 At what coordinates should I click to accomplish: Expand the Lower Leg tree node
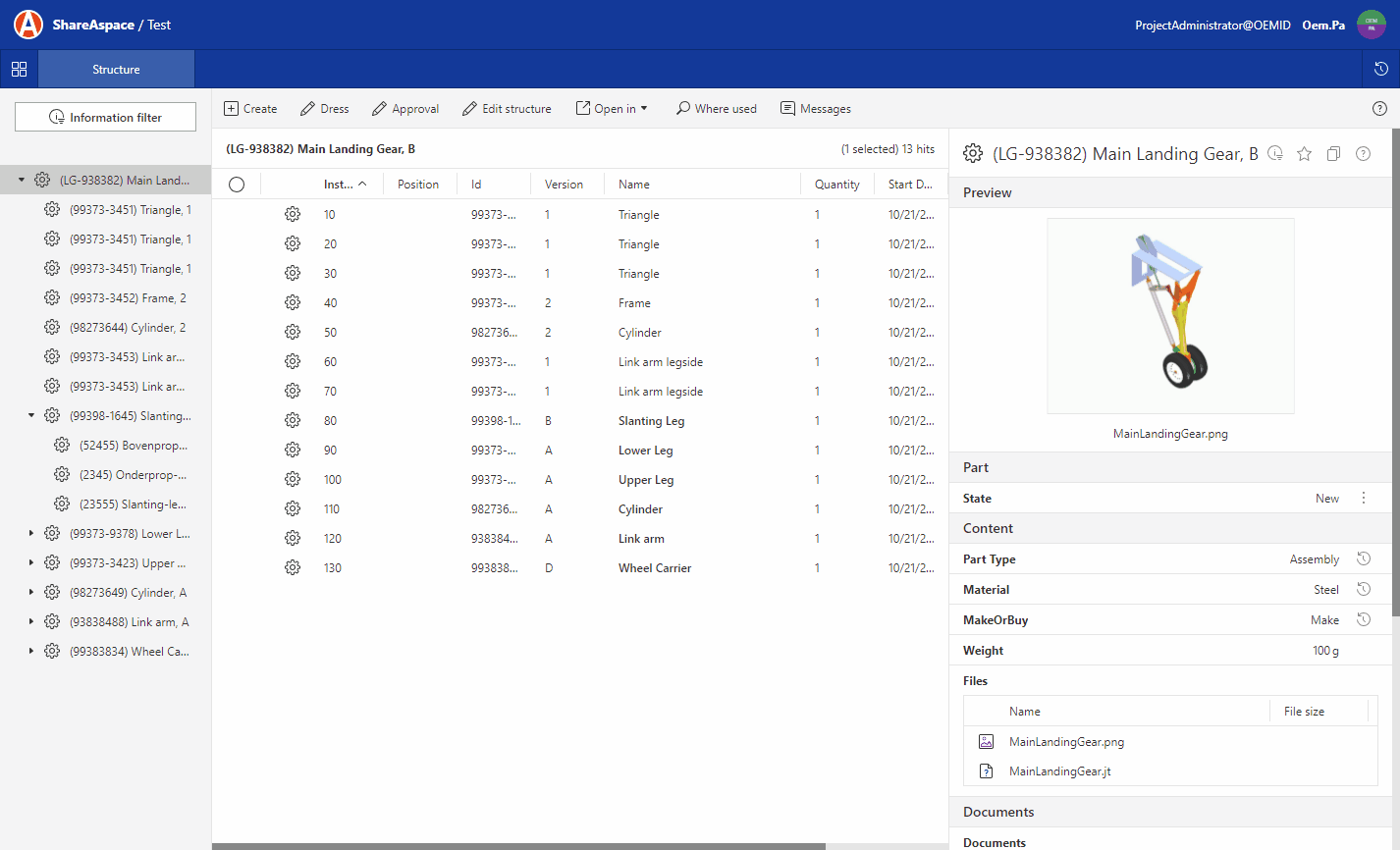[31, 534]
